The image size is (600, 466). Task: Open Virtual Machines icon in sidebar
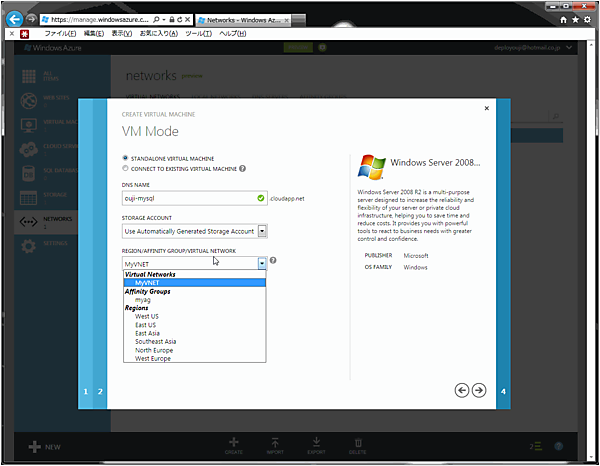pos(29,125)
